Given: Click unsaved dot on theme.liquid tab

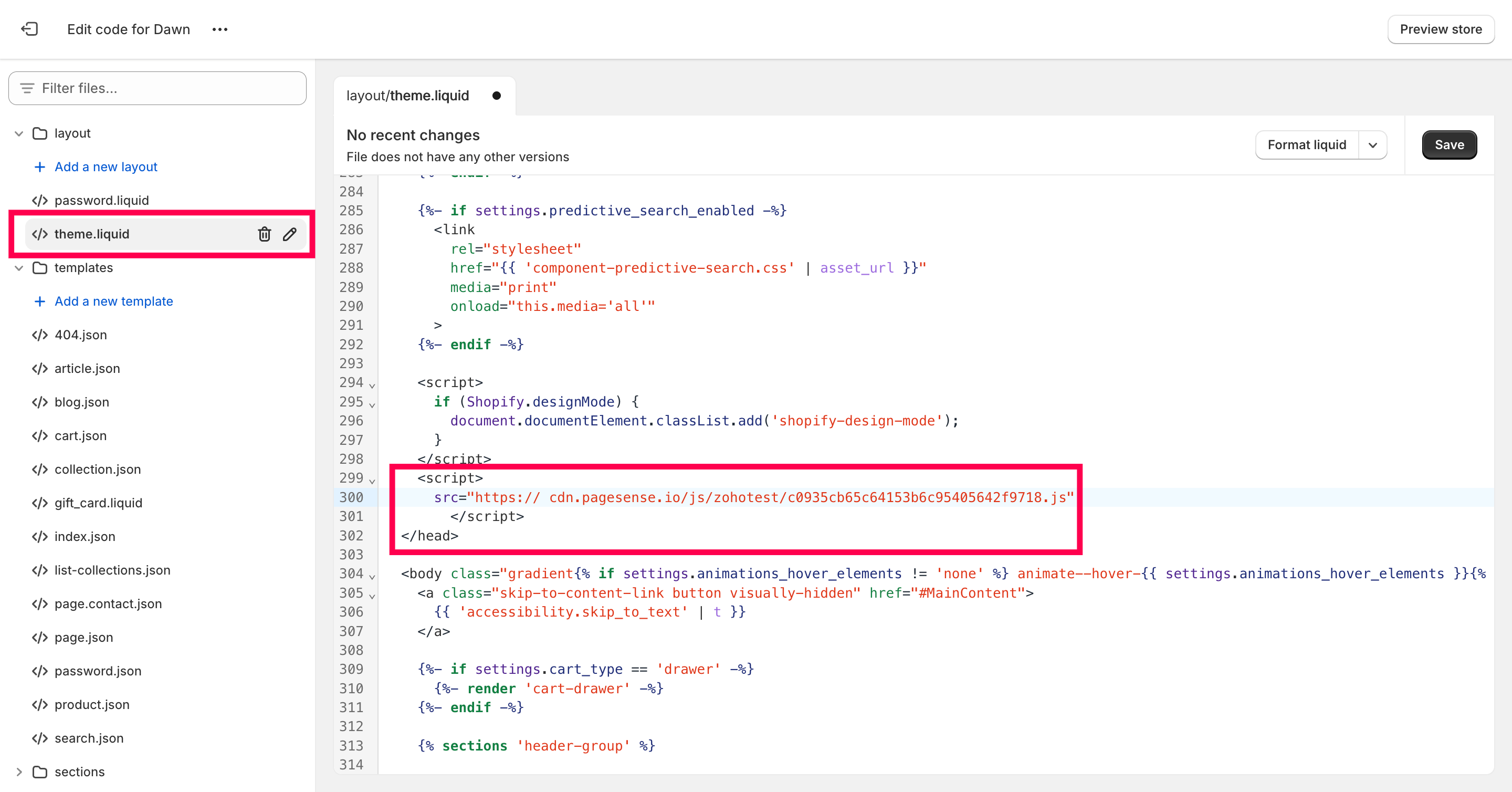Looking at the screenshot, I should click(497, 96).
